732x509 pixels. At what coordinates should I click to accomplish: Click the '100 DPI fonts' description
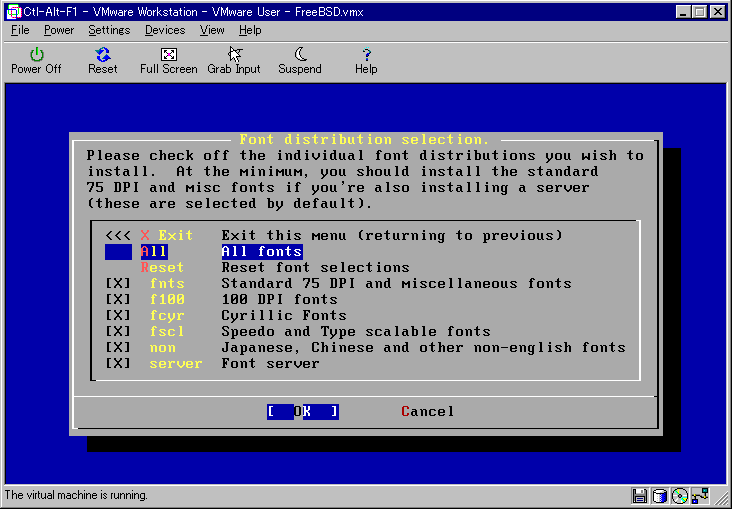(x=279, y=299)
